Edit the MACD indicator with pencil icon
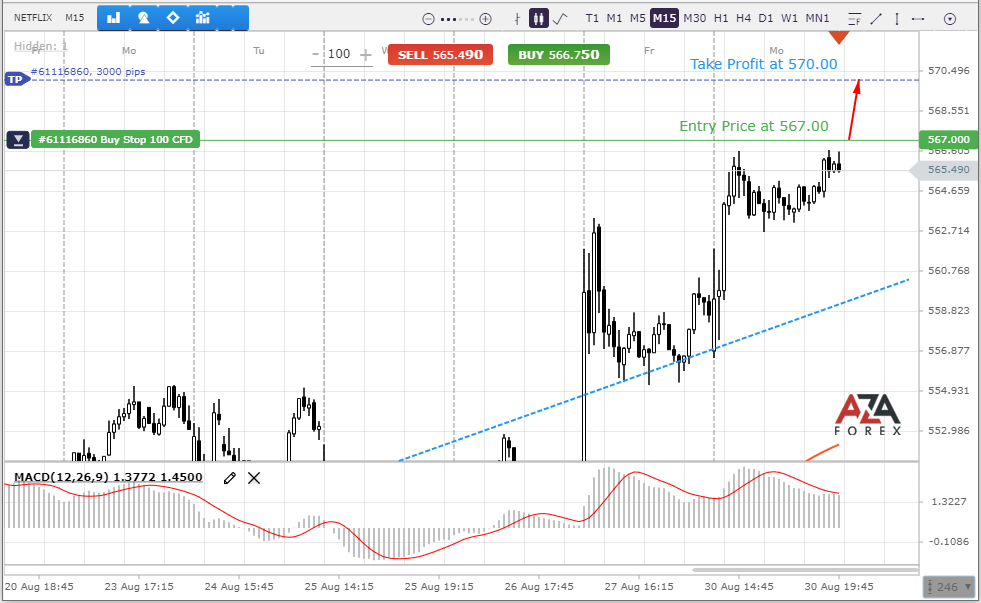Image resolution: width=981 pixels, height=603 pixels. (230, 479)
